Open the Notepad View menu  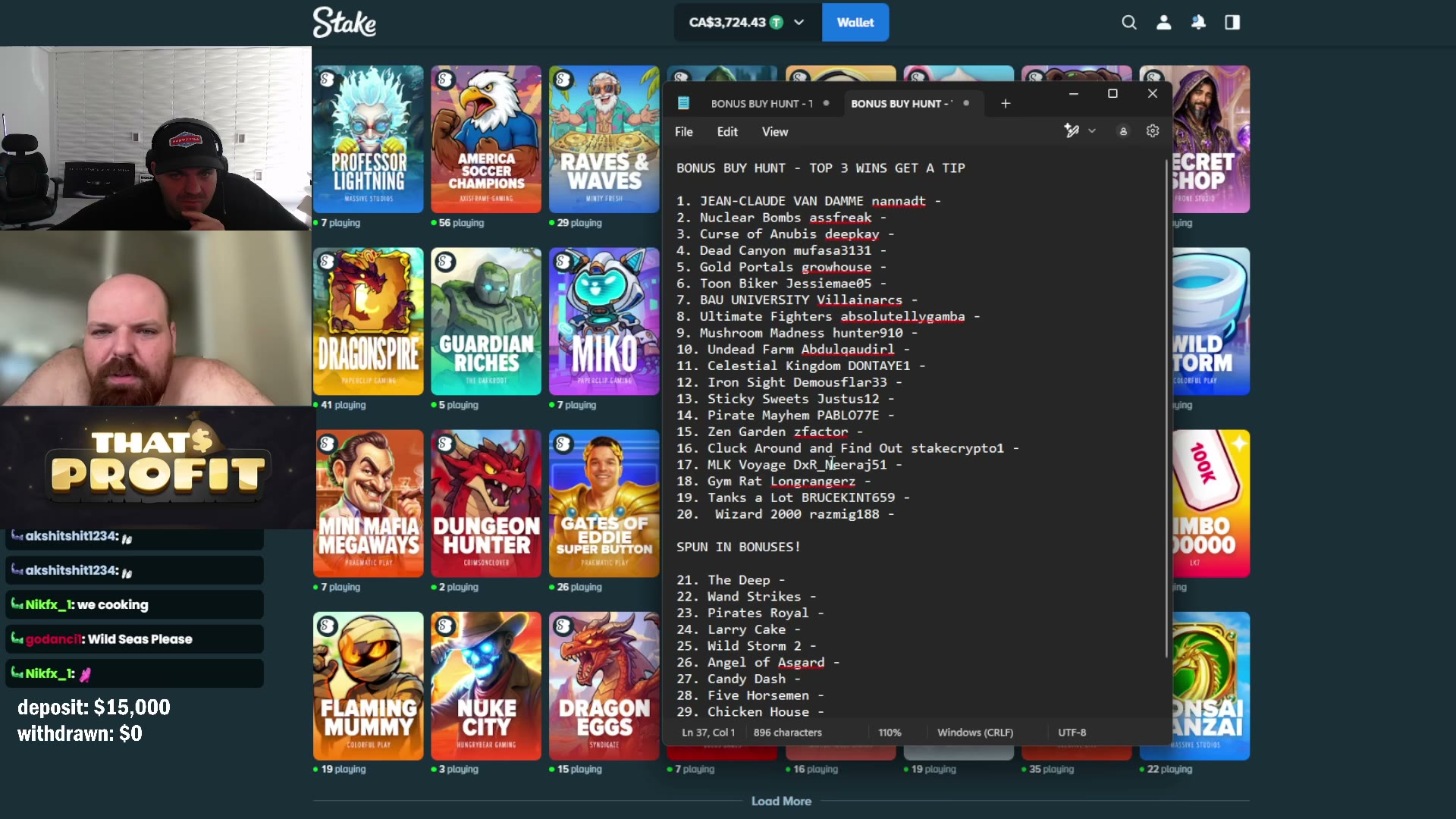pyautogui.click(x=775, y=132)
